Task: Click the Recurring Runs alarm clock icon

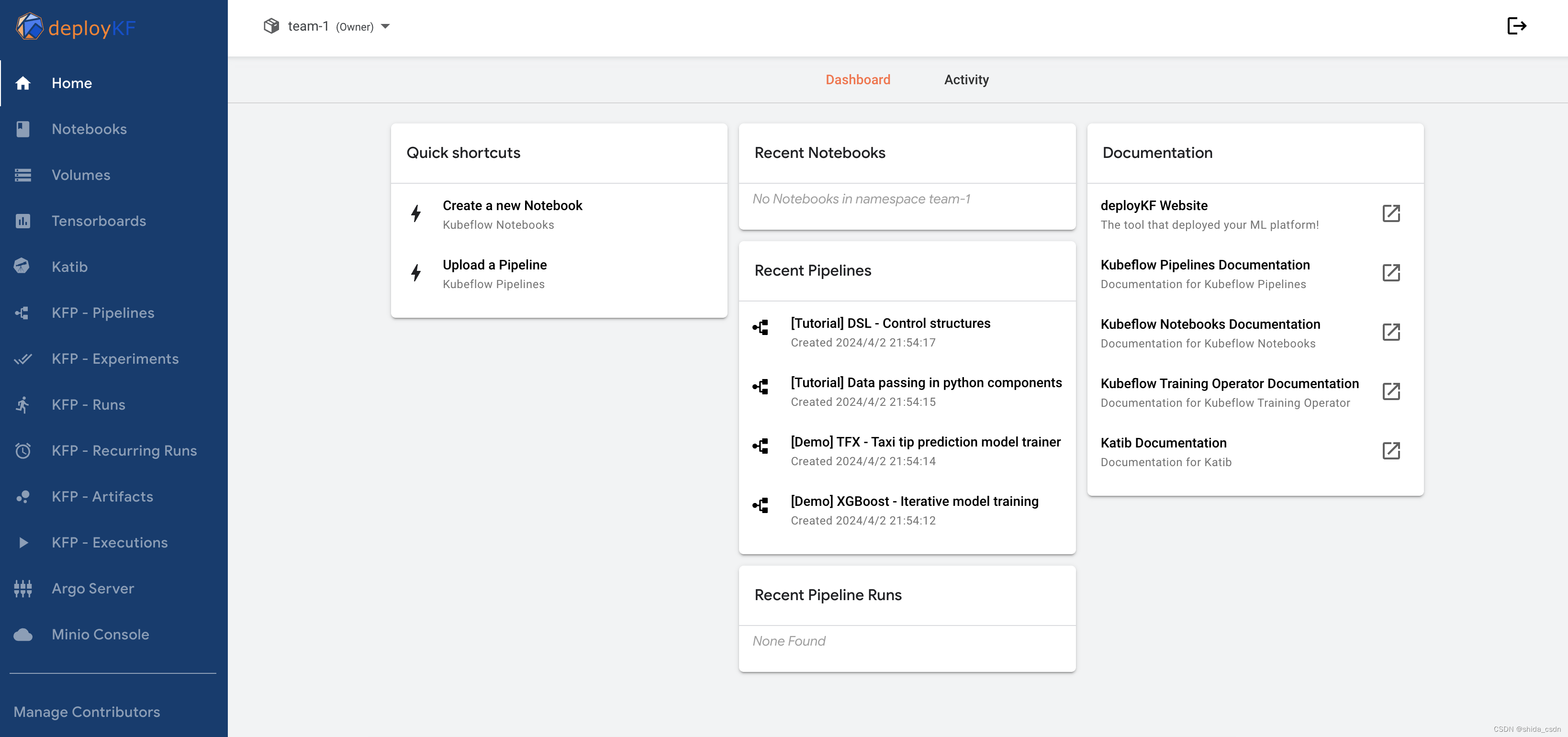Action: (x=23, y=451)
